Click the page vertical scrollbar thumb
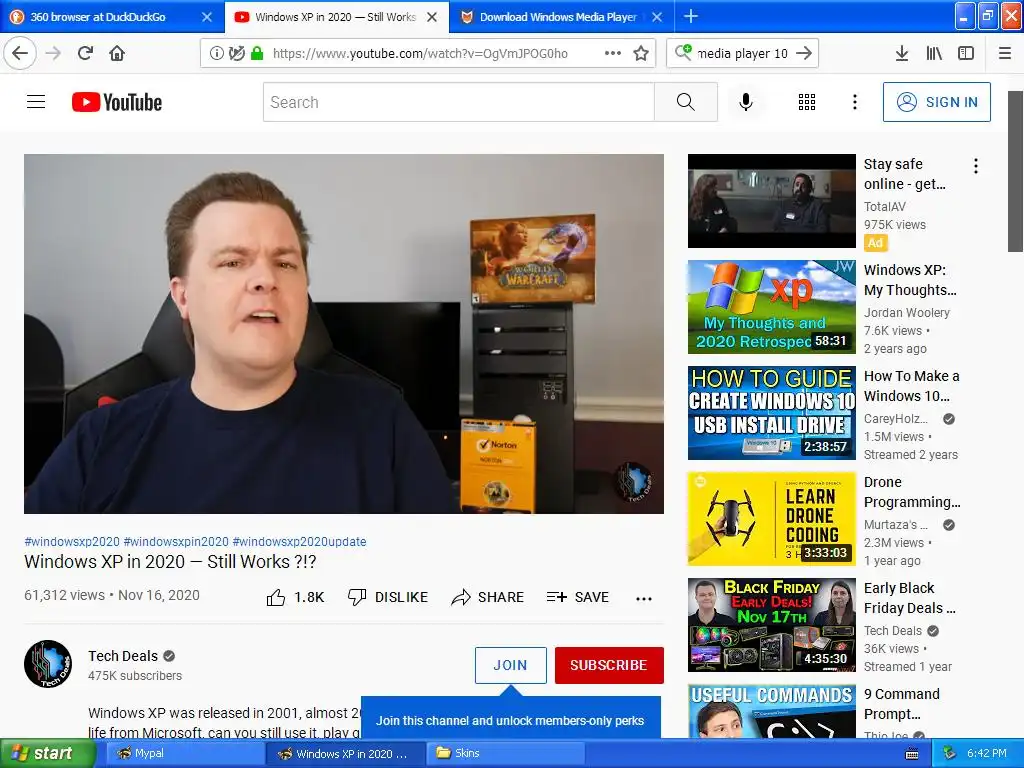Image resolution: width=1024 pixels, height=768 pixels. pyautogui.click(x=1015, y=171)
